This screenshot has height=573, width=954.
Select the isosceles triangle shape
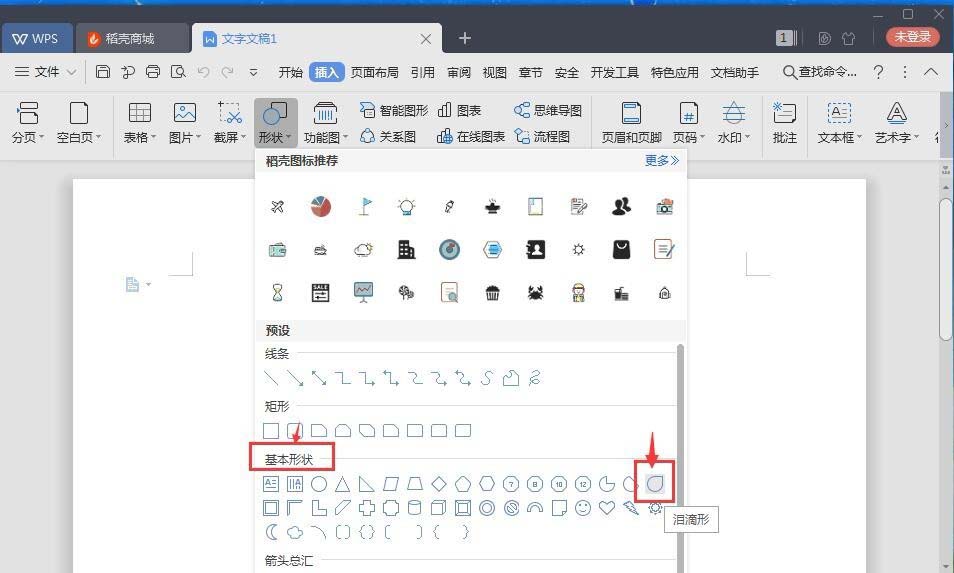pyautogui.click(x=343, y=484)
